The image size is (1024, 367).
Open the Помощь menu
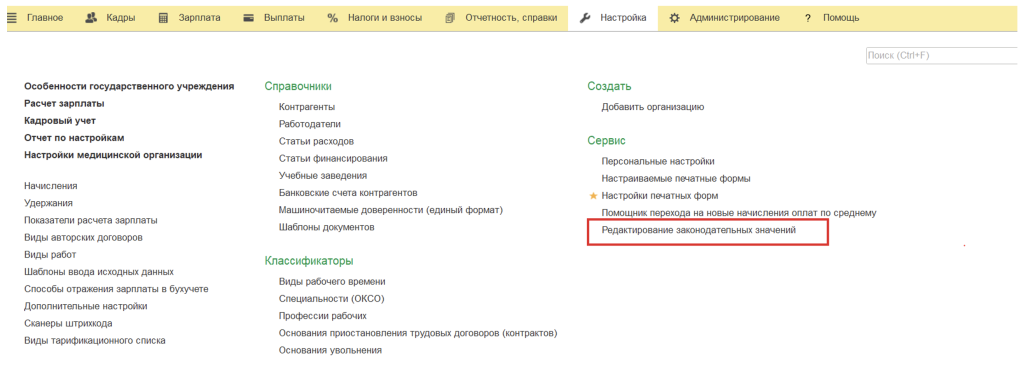[841, 18]
